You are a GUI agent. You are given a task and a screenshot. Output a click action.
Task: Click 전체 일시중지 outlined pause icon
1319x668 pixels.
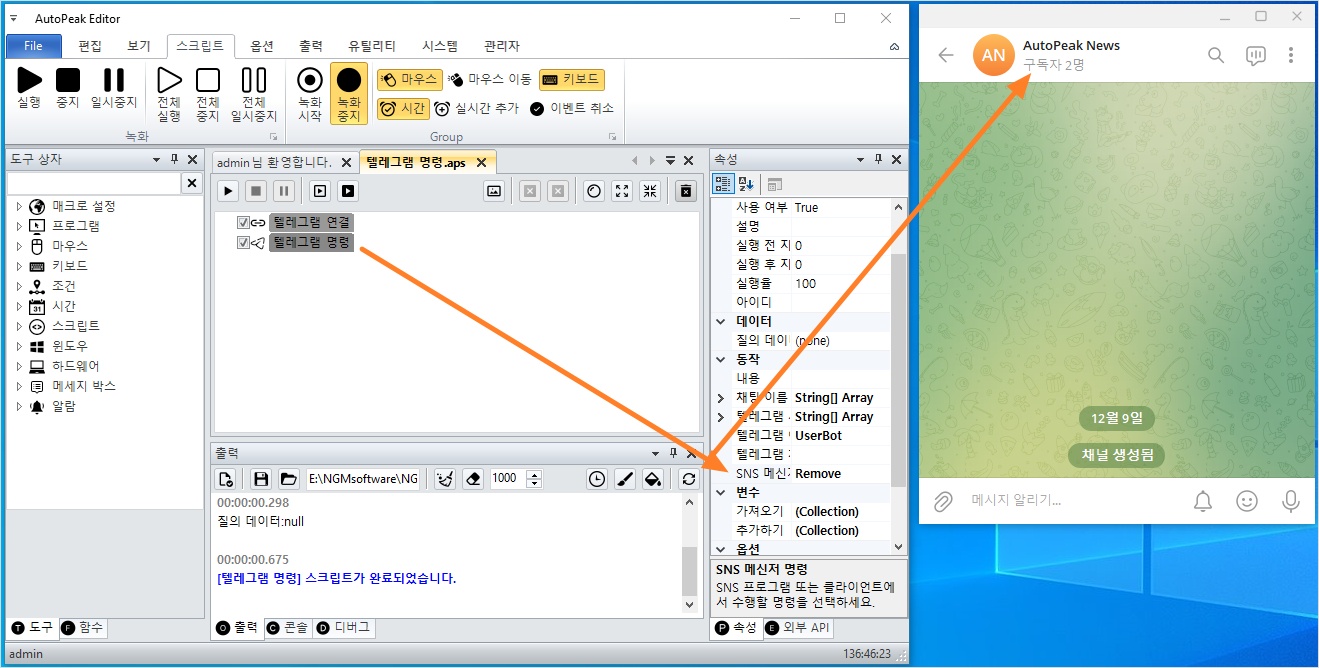(254, 80)
